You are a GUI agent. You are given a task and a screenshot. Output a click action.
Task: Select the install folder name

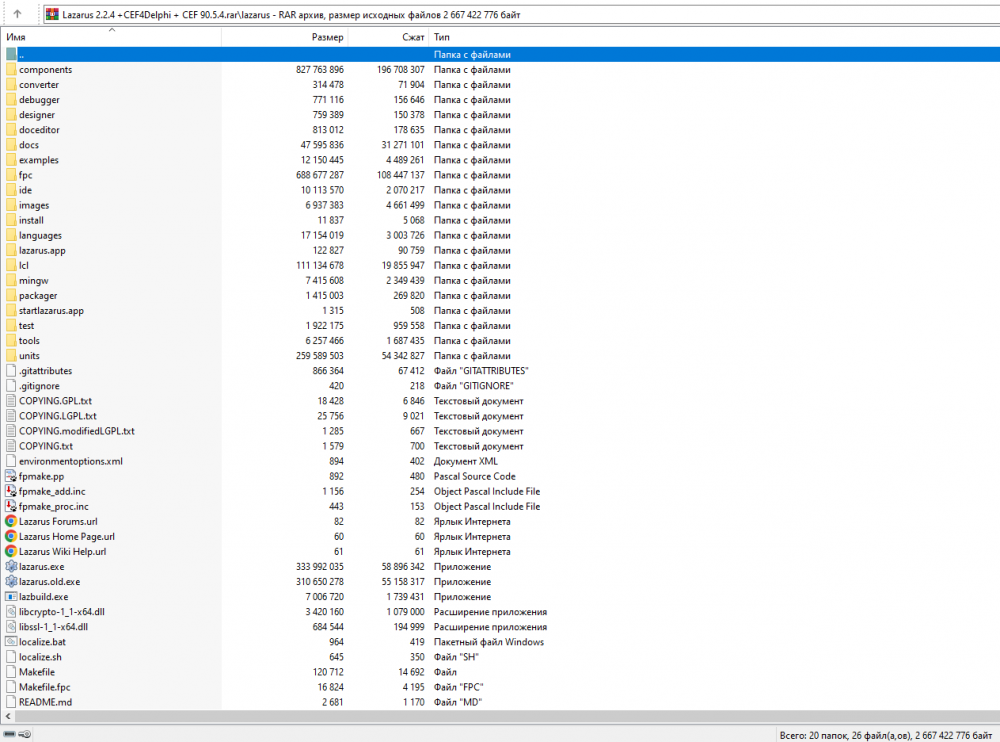click(31, 220)
